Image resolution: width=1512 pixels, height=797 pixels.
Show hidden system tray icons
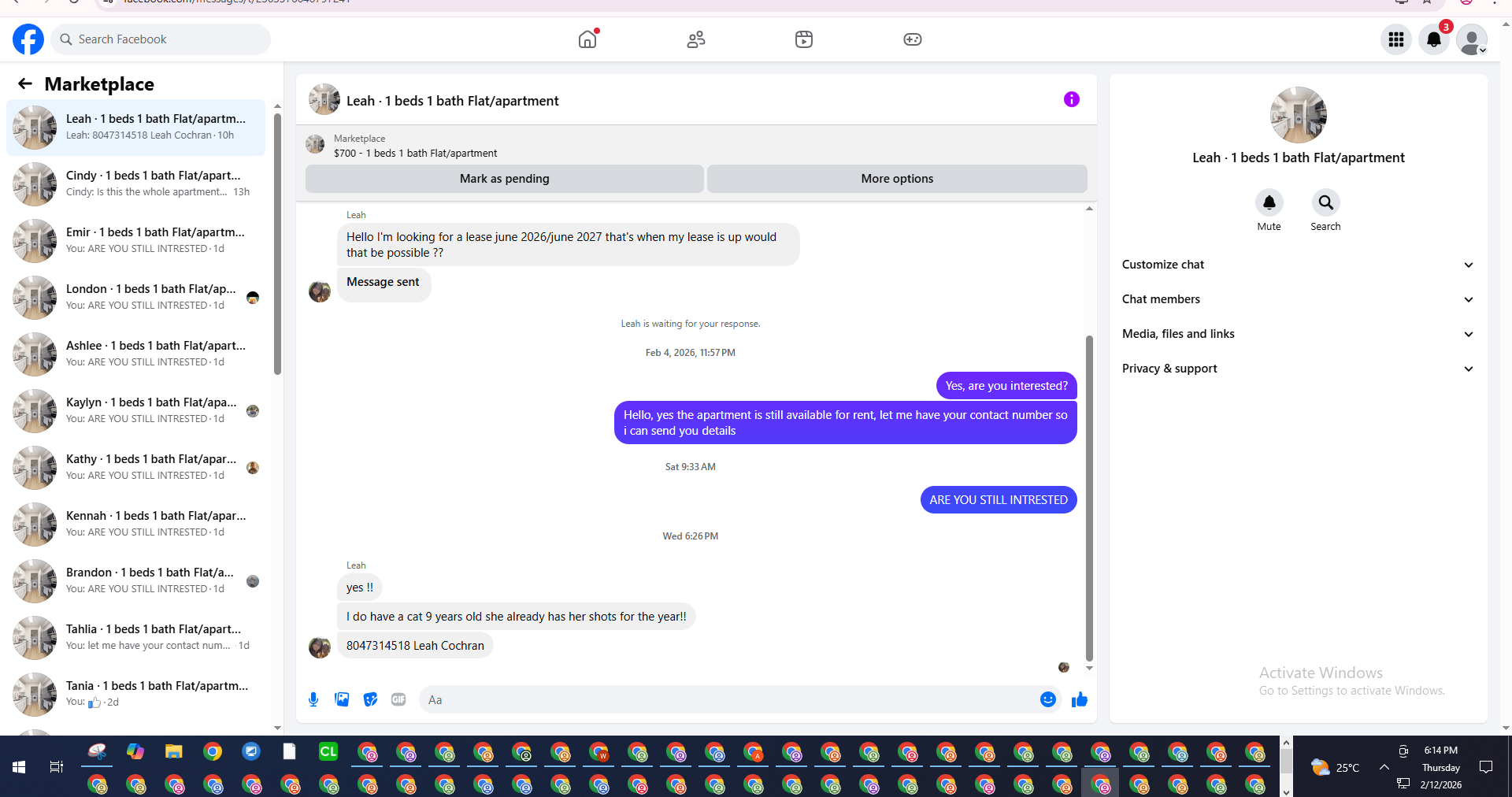[1384, 767]
